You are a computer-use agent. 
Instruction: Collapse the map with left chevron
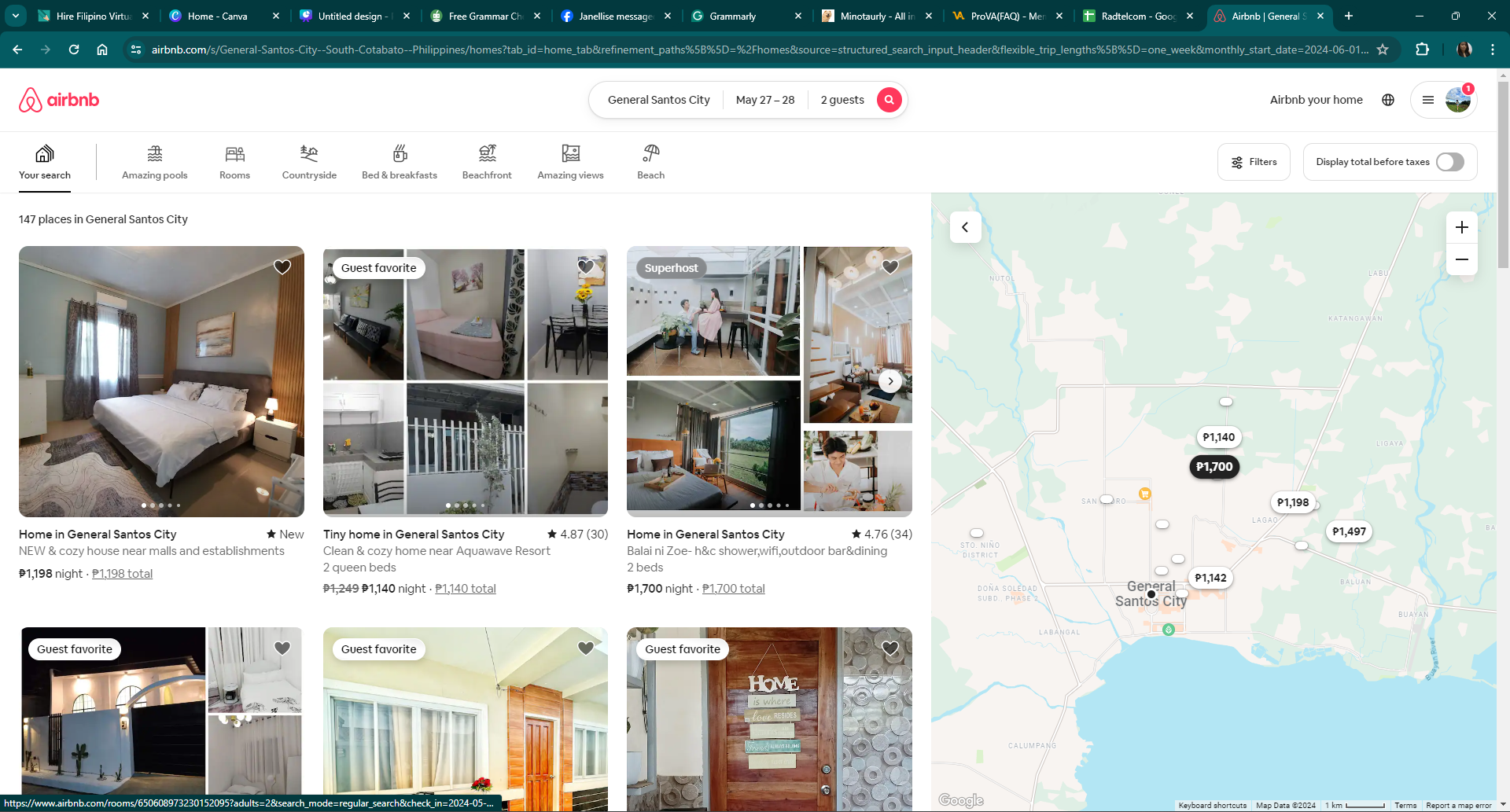coord(965,227)
